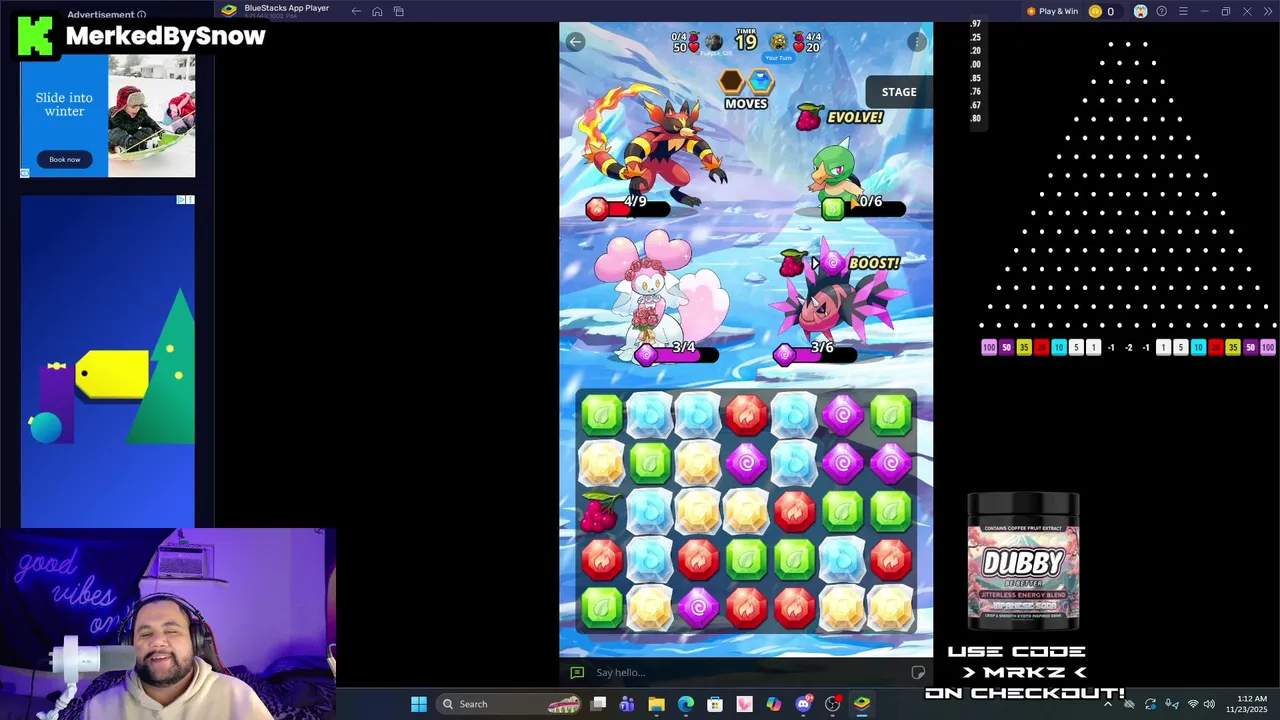Tap the only blue gem in second row
This screenshot has width=1280, height=720.
tap(794, 462)
